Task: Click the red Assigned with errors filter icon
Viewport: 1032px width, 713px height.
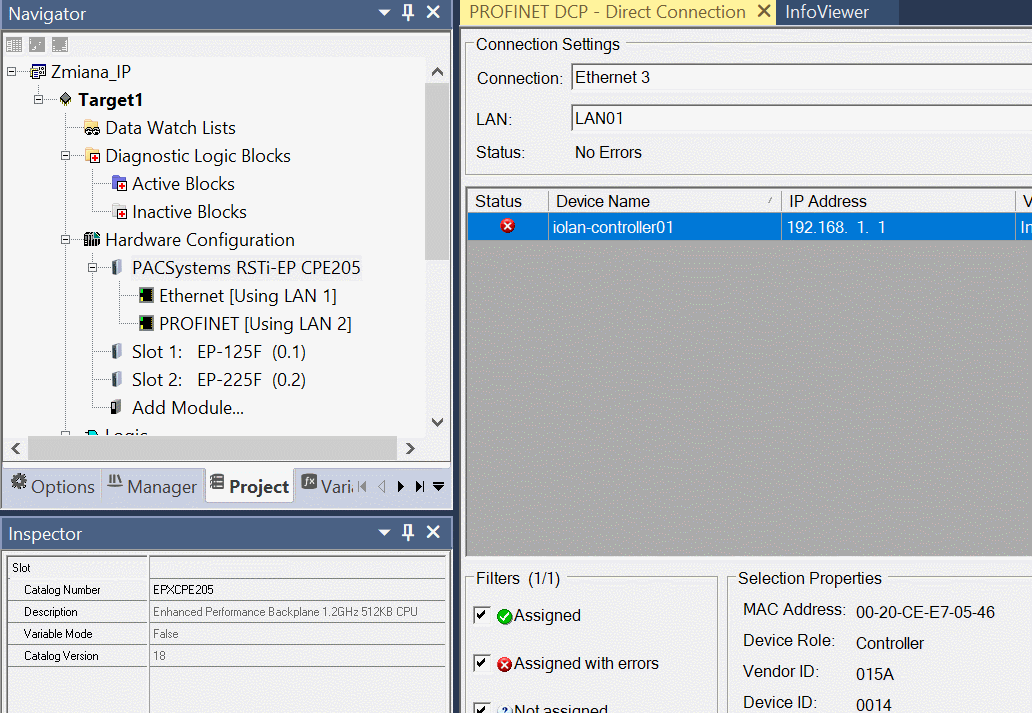Action: (505, 664)
